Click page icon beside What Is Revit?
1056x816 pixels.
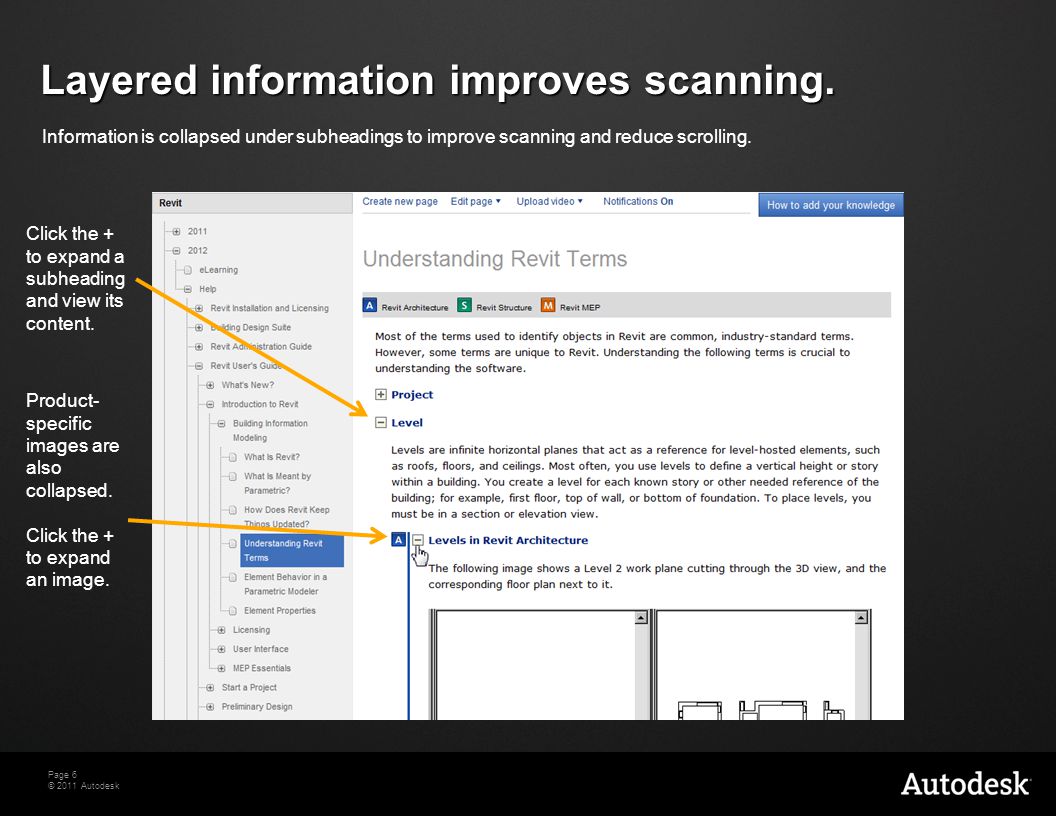232,457
